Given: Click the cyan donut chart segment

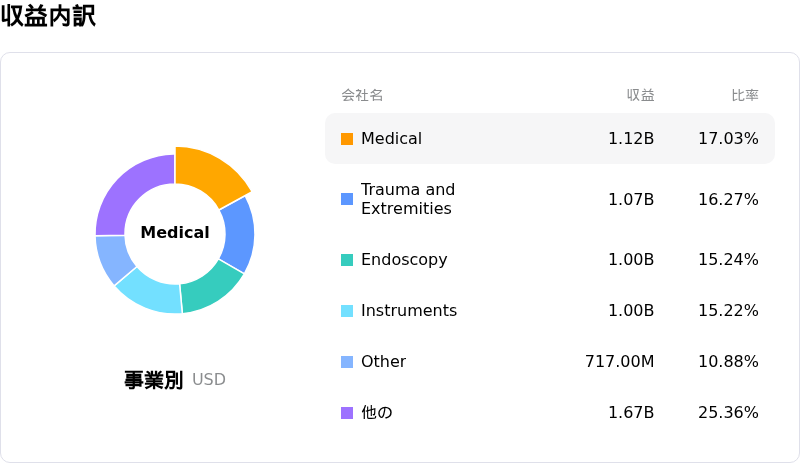Looking at the screenshot, I should tap(151, 293).
